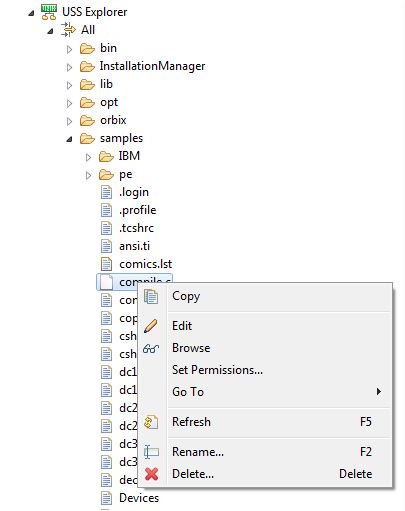Click the glasses Browse icon
This screenshot has width=405, height=511.
151,349
